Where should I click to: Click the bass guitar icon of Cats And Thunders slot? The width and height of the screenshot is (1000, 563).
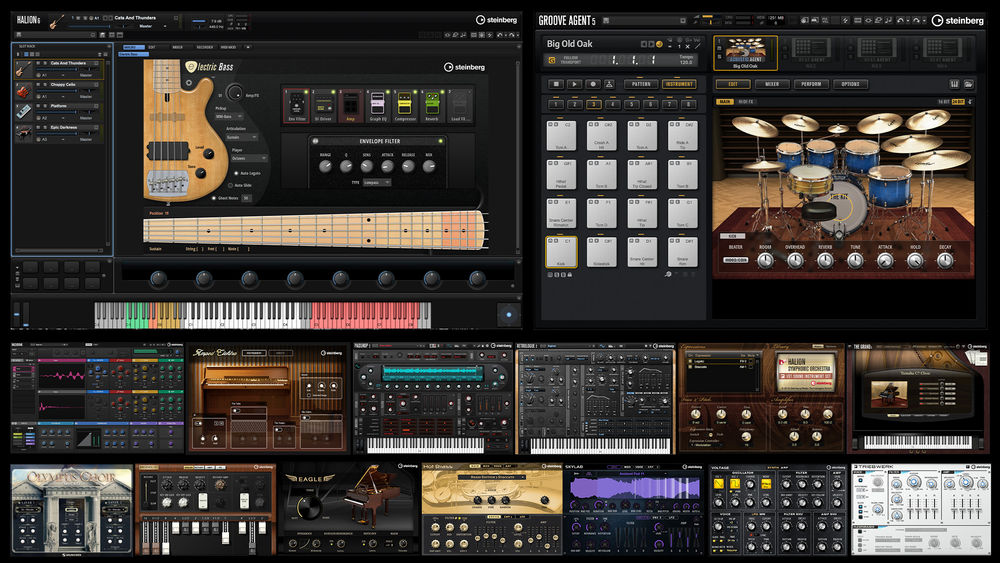(x=24, y=69)
